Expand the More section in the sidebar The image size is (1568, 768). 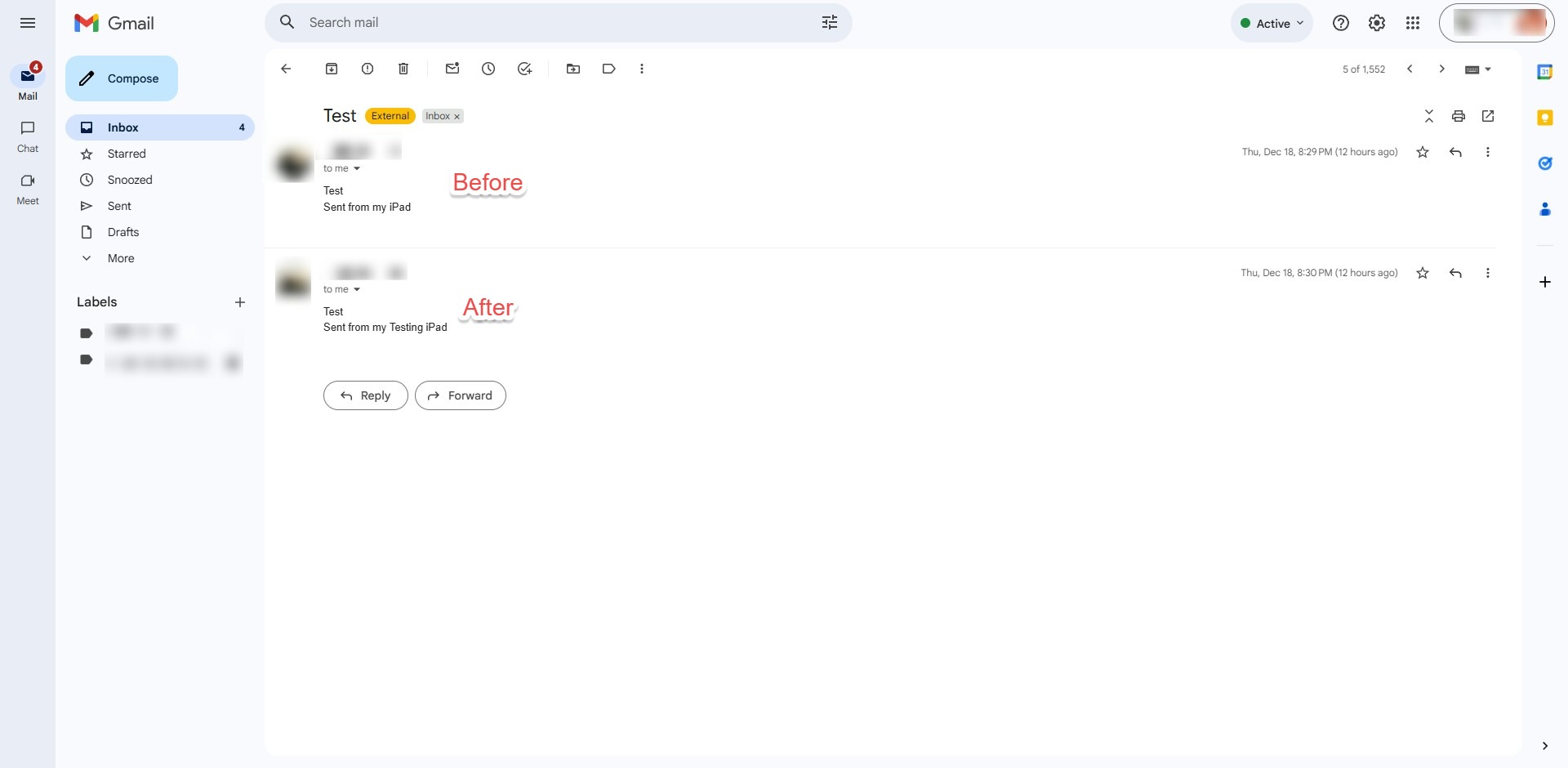coord(121,258)
